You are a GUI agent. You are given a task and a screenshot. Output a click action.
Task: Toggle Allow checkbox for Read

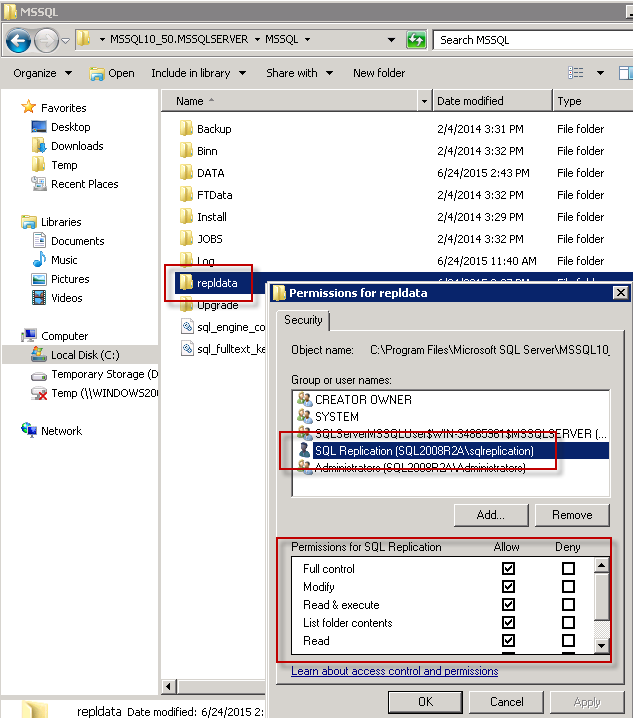pyautogui.click(x=508, y=641)
